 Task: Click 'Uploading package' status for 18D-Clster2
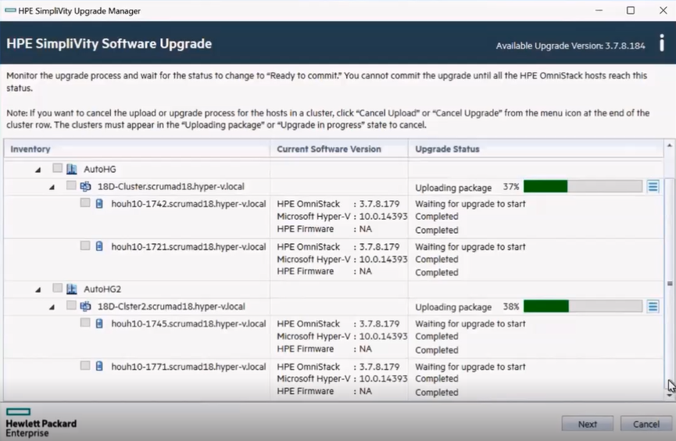coord(453,307)
